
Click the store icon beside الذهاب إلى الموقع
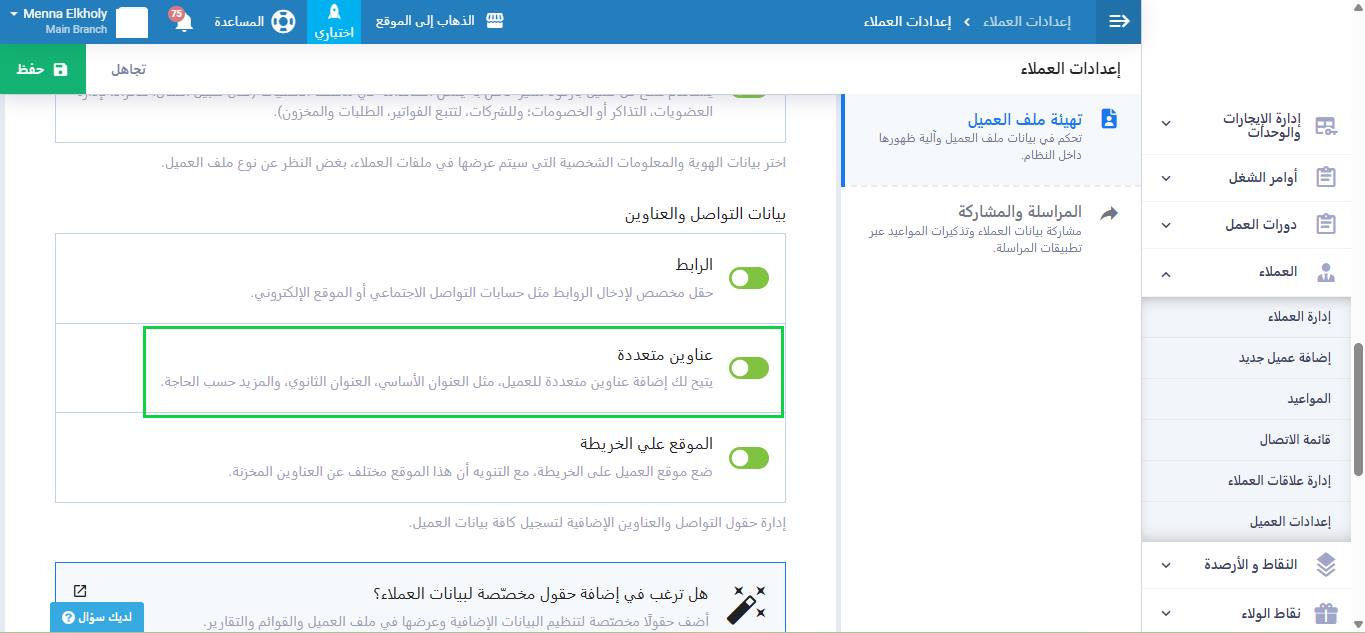pyautogui.click(x=492, y=21)
